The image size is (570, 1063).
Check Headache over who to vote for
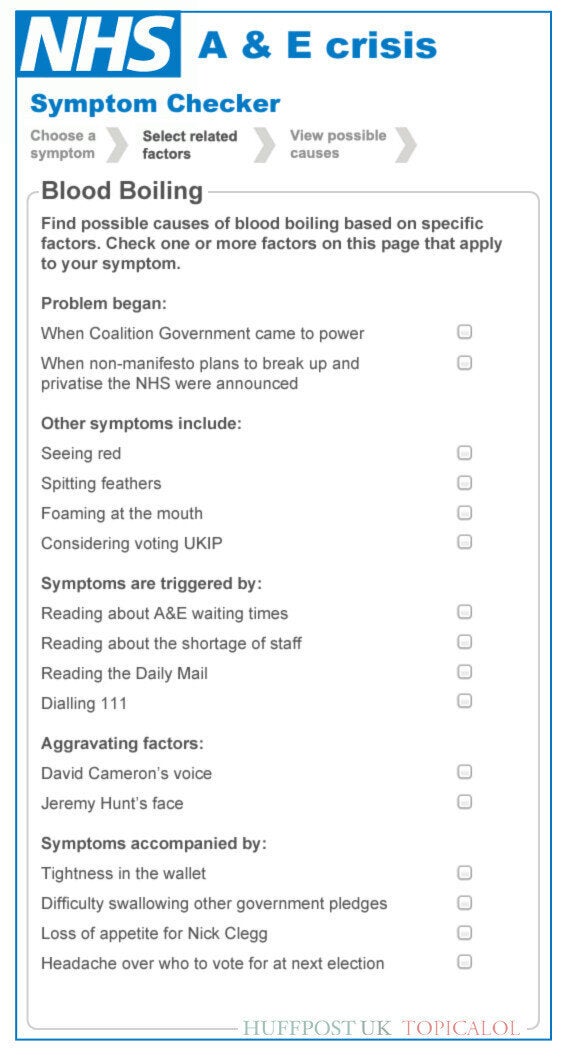[x=464, y=961]
